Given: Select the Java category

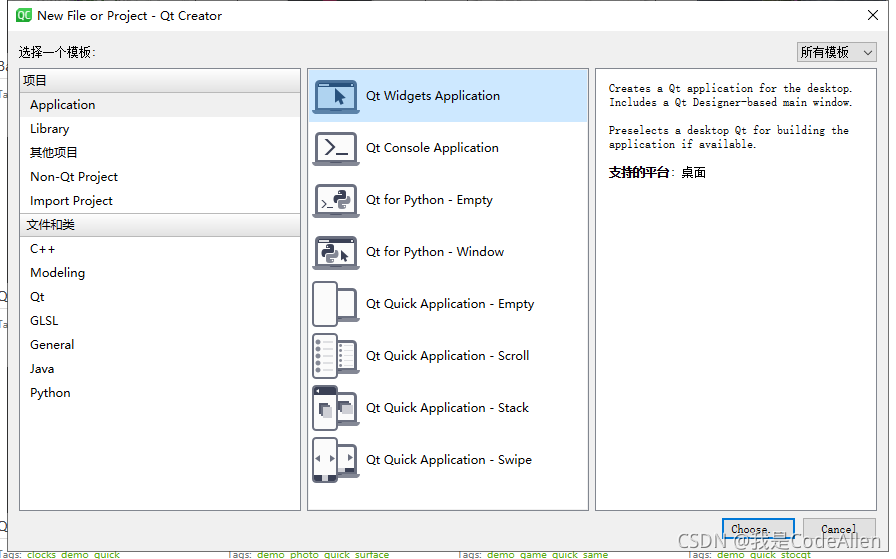Looking at the screenshot, I should point(160,369).
